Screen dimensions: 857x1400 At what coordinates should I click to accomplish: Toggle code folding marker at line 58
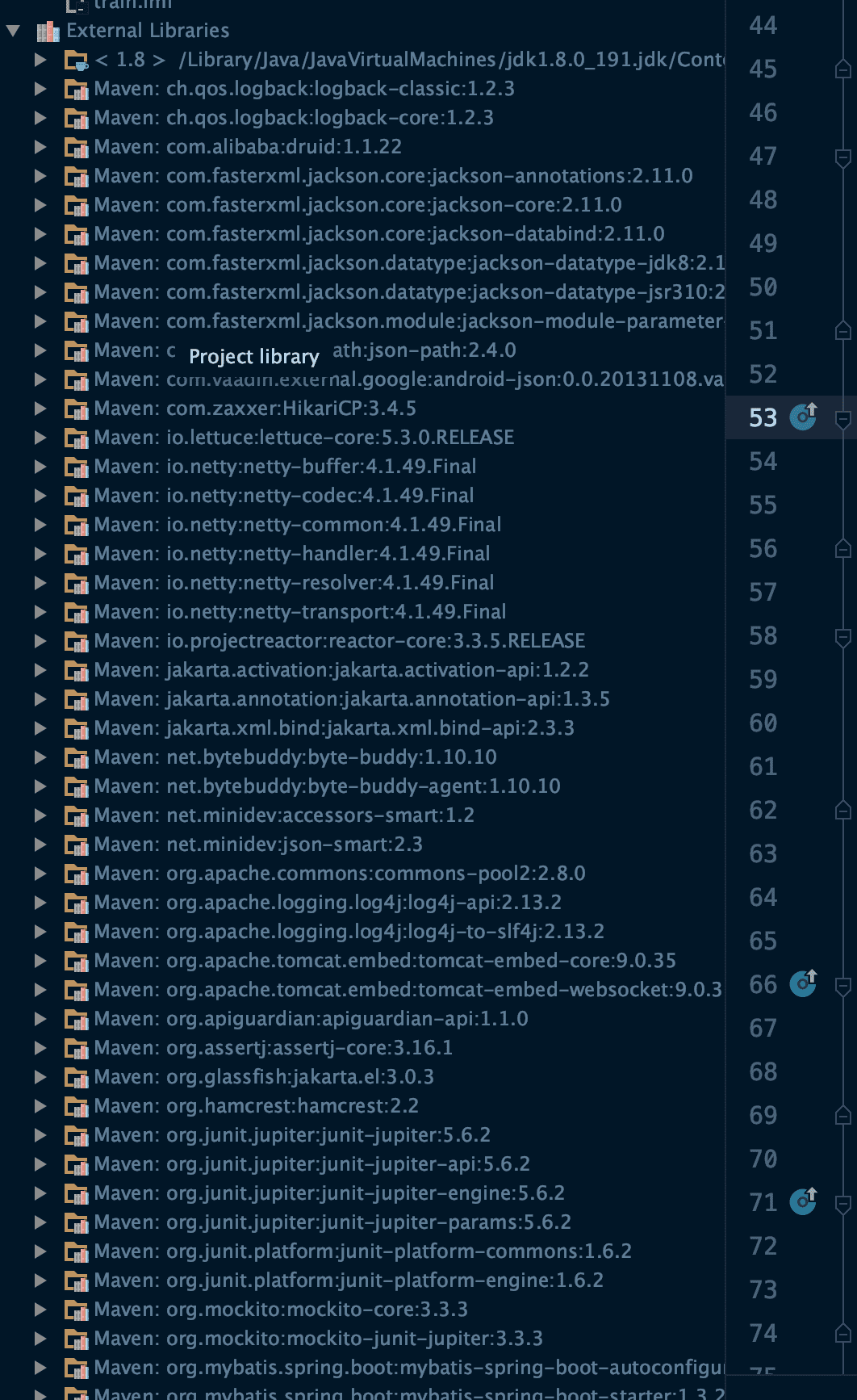(842, 637)
